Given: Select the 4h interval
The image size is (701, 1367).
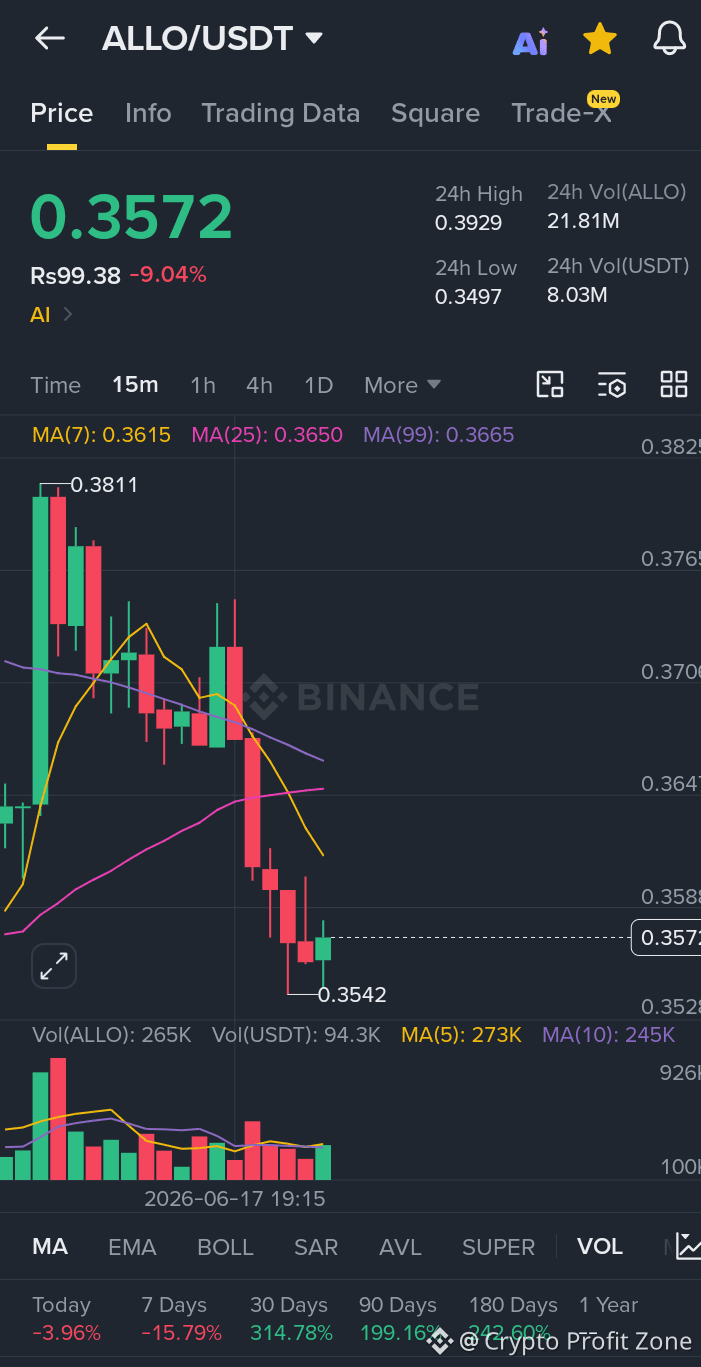Looking at the screenshot, I should tap(260, 385).
